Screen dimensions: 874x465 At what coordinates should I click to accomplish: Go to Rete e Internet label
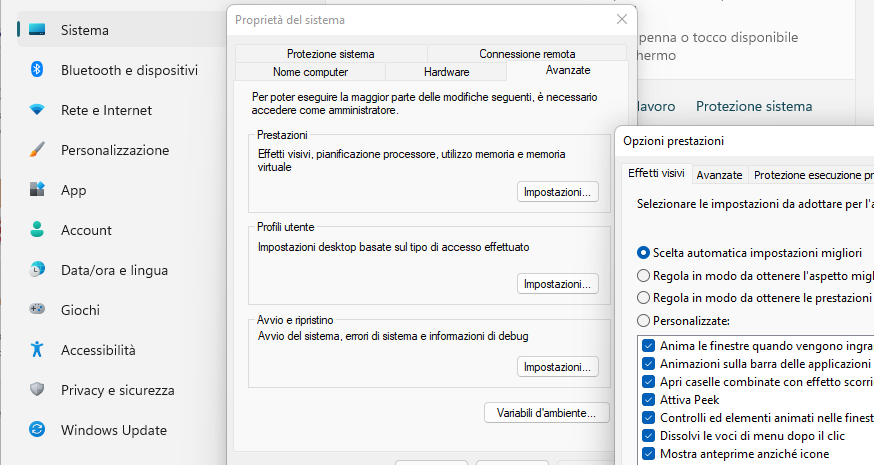pyautogui.click(x=106, y=110)
